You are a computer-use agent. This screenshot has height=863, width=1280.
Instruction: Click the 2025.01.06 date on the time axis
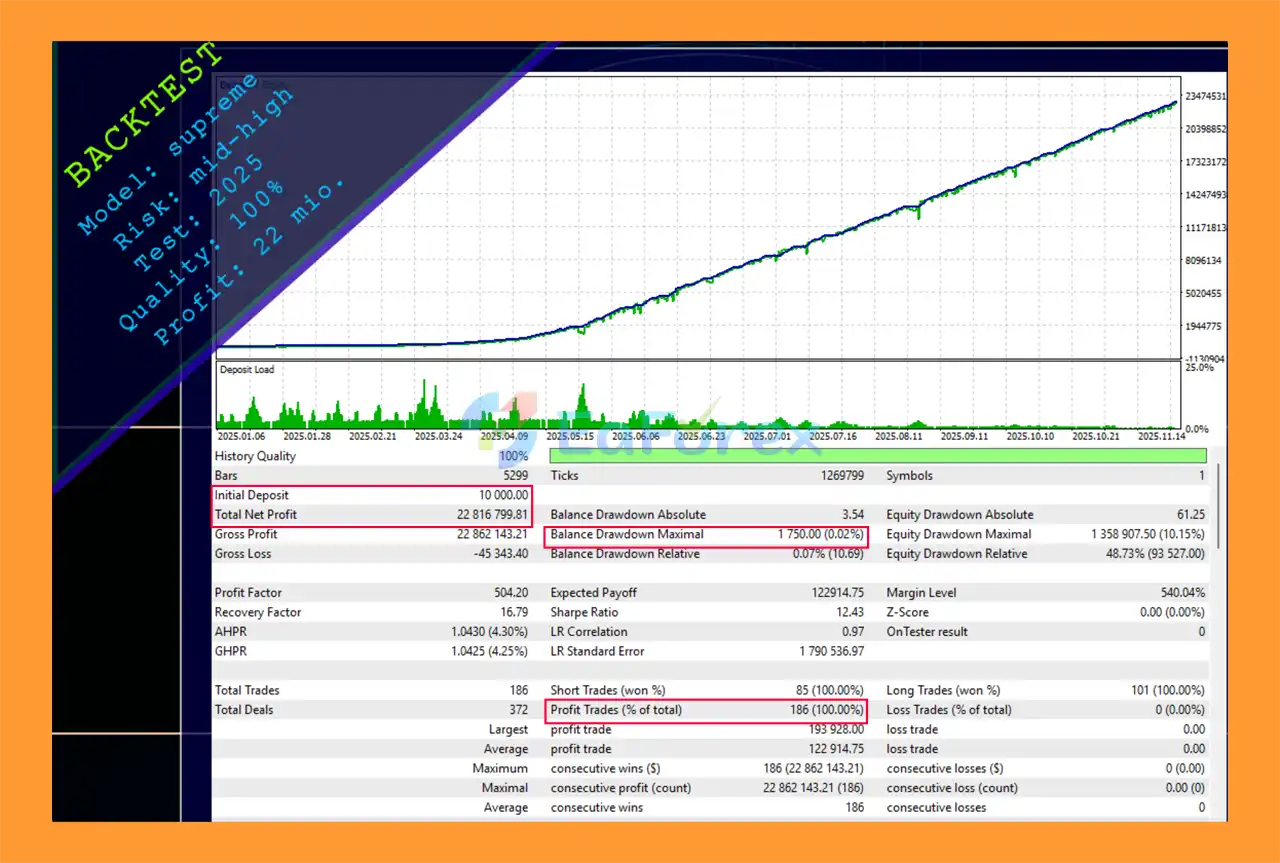243,436
